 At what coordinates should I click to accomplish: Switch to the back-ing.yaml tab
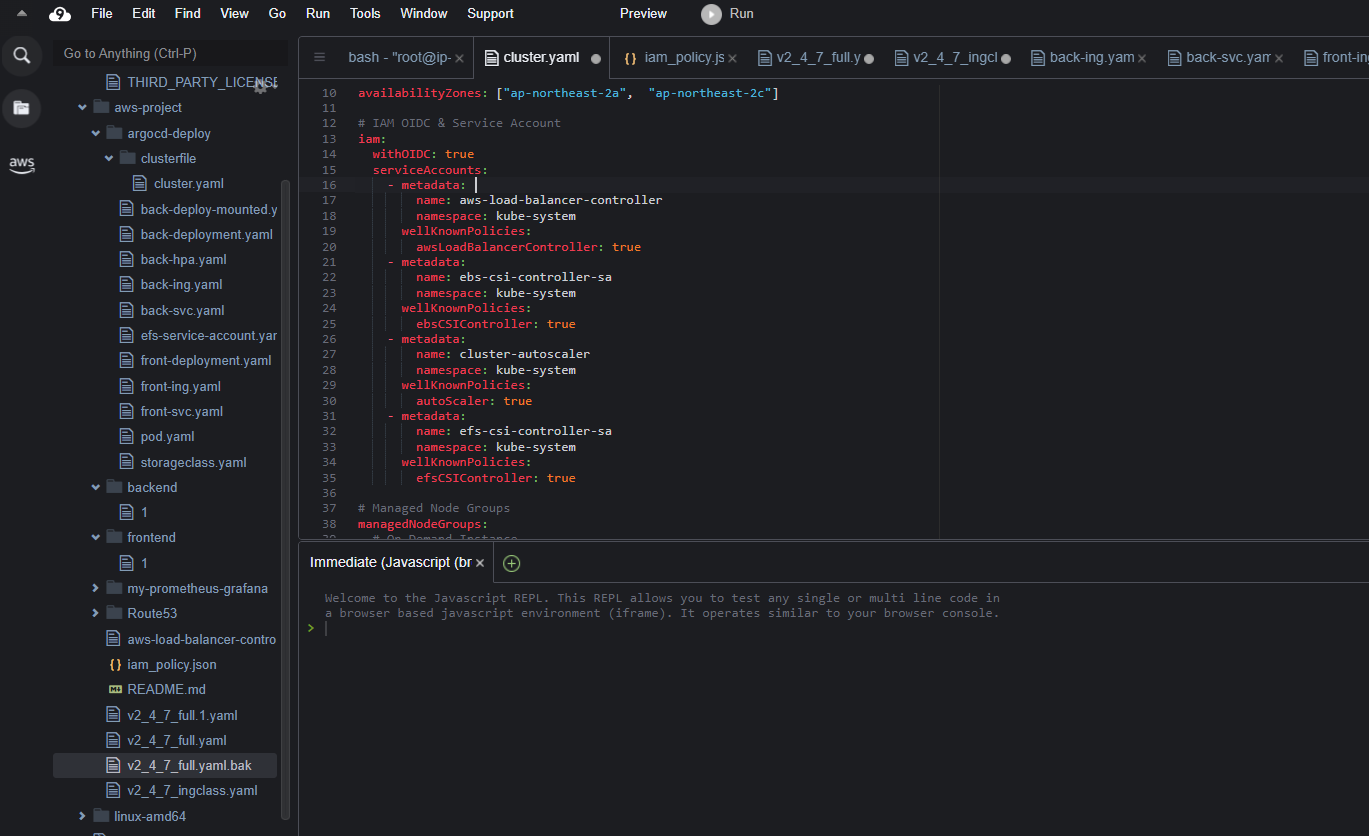(1089, 58)
